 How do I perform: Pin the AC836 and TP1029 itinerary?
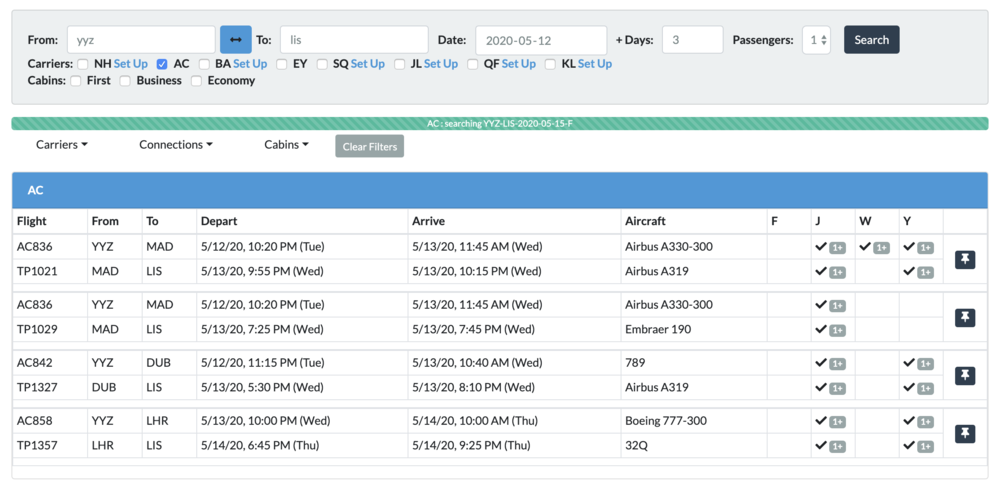click(x=964, y=317)
